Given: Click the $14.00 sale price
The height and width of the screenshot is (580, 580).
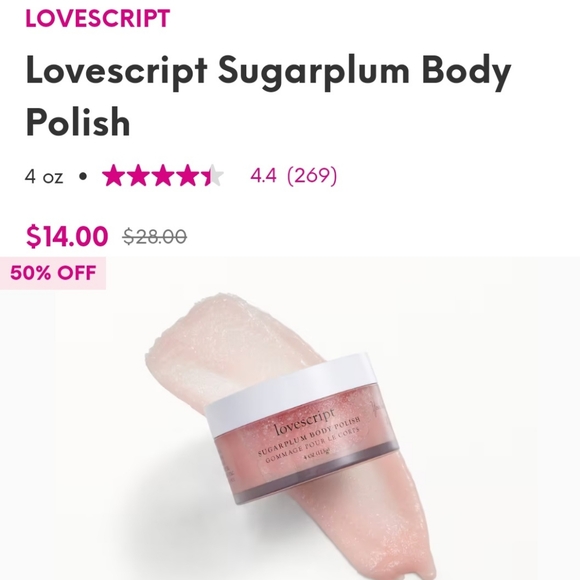Looking at the screenshot, I should click(x=67, y=237).
